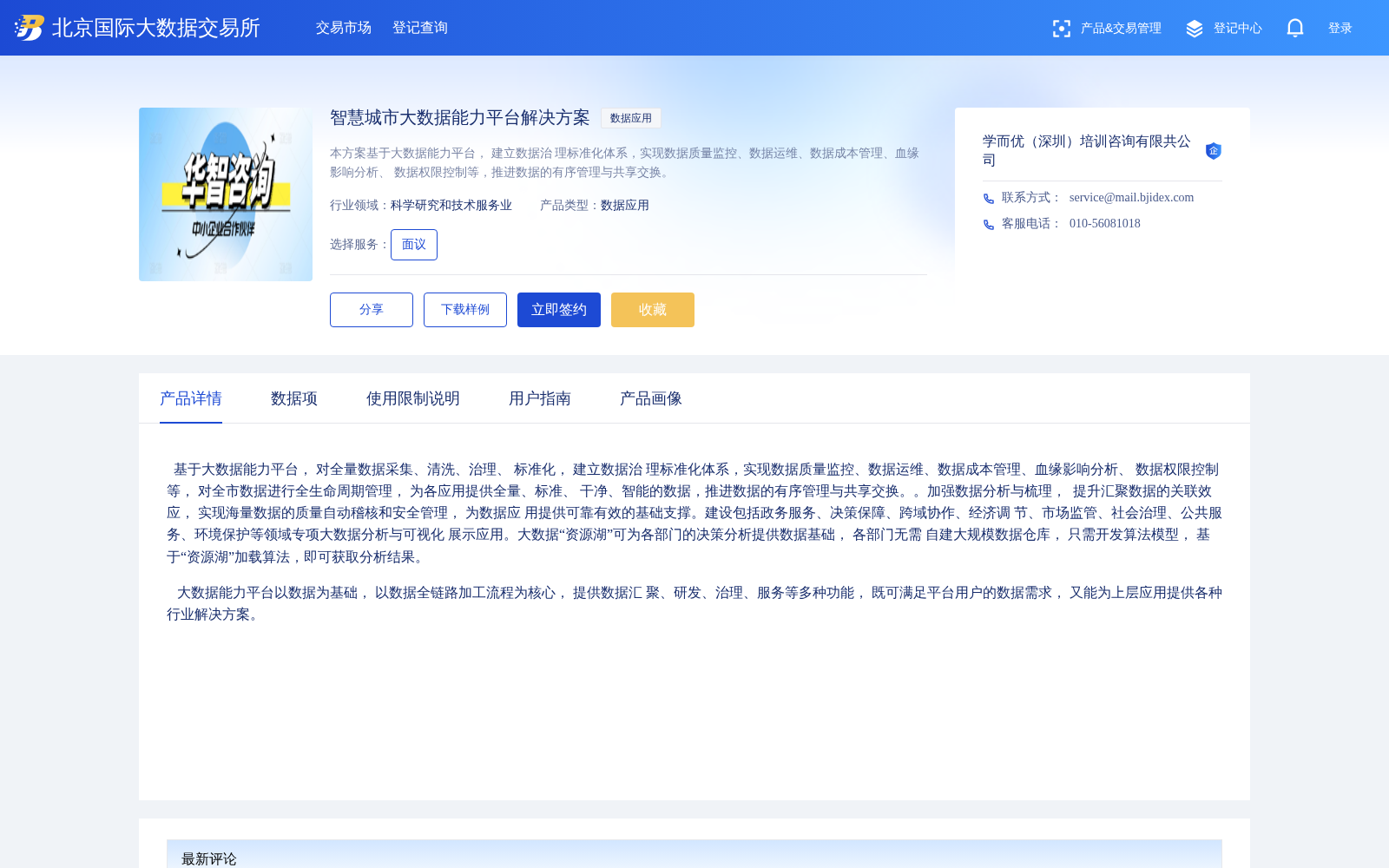Click the 登记中心 layers icon

[x=1195, y=29]
